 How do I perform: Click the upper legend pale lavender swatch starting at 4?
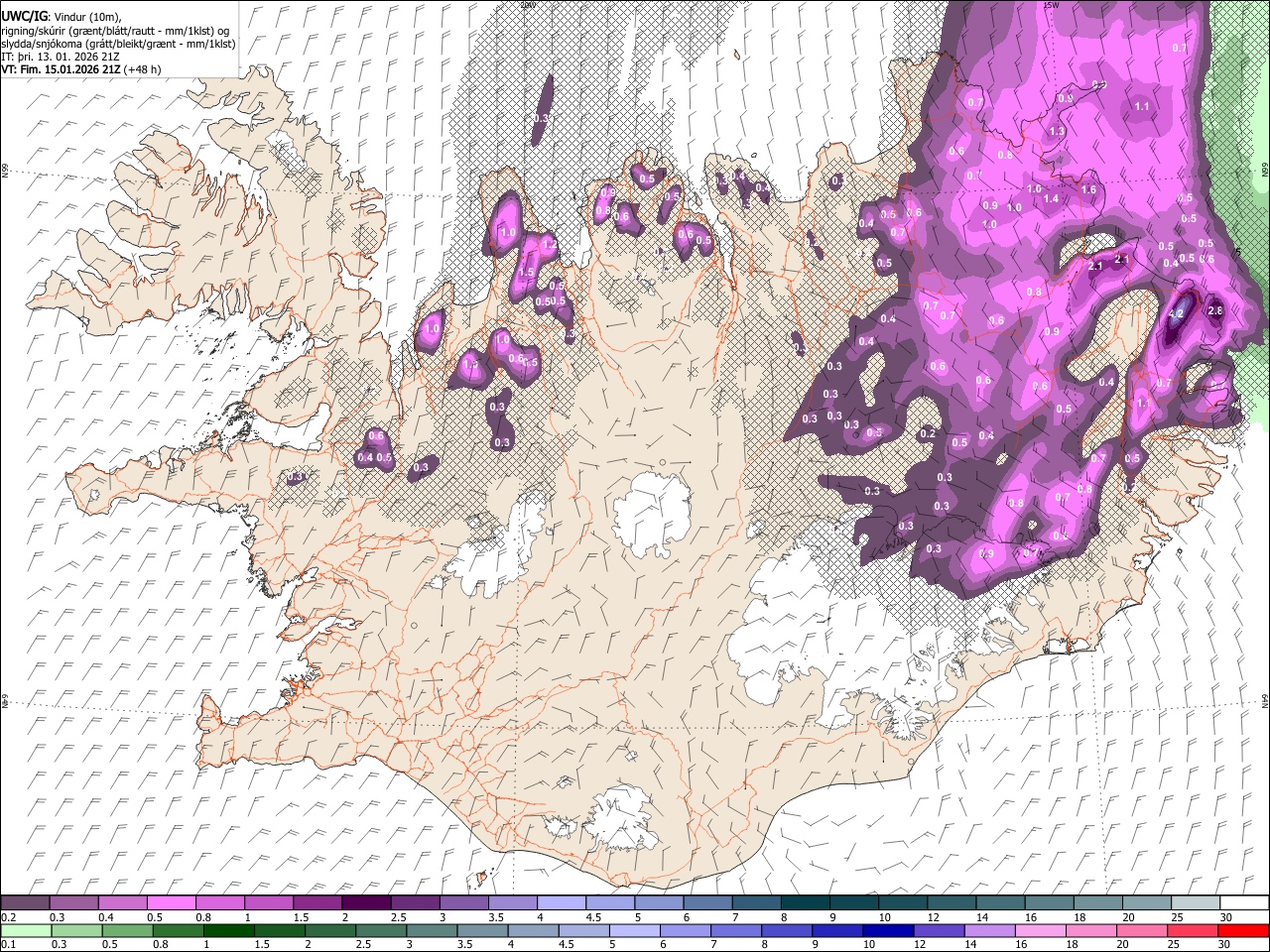point(562,903)
